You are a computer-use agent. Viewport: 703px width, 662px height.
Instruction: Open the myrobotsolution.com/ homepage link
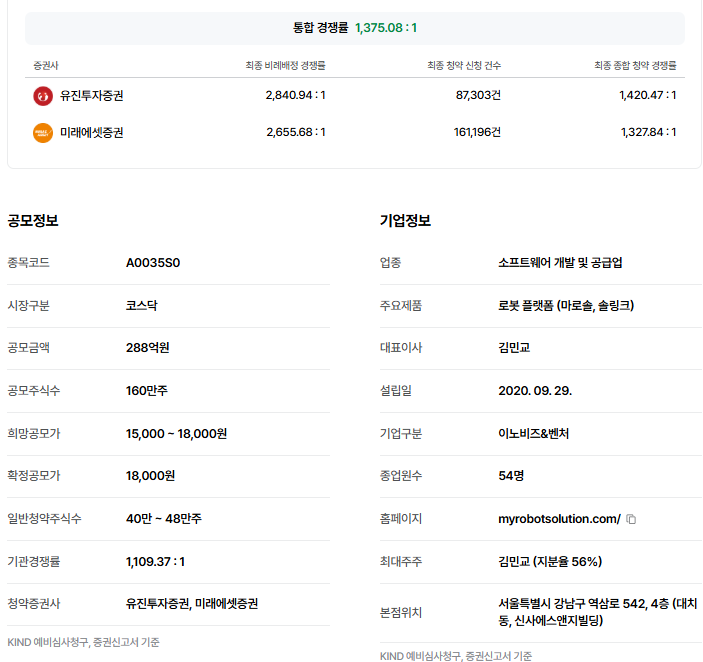[559, 519]
